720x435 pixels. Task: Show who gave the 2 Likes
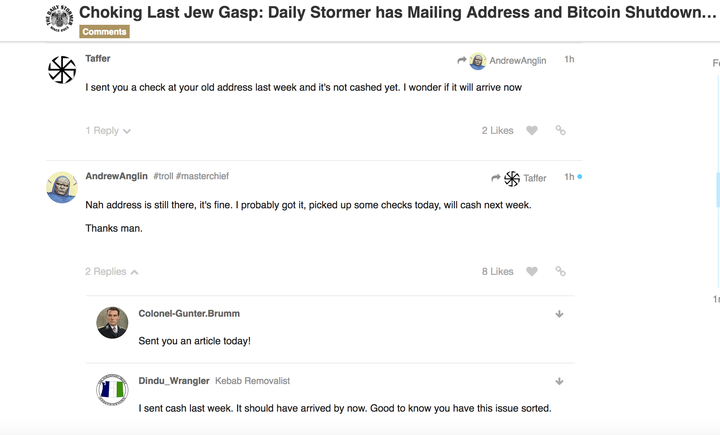coord(497,130)
